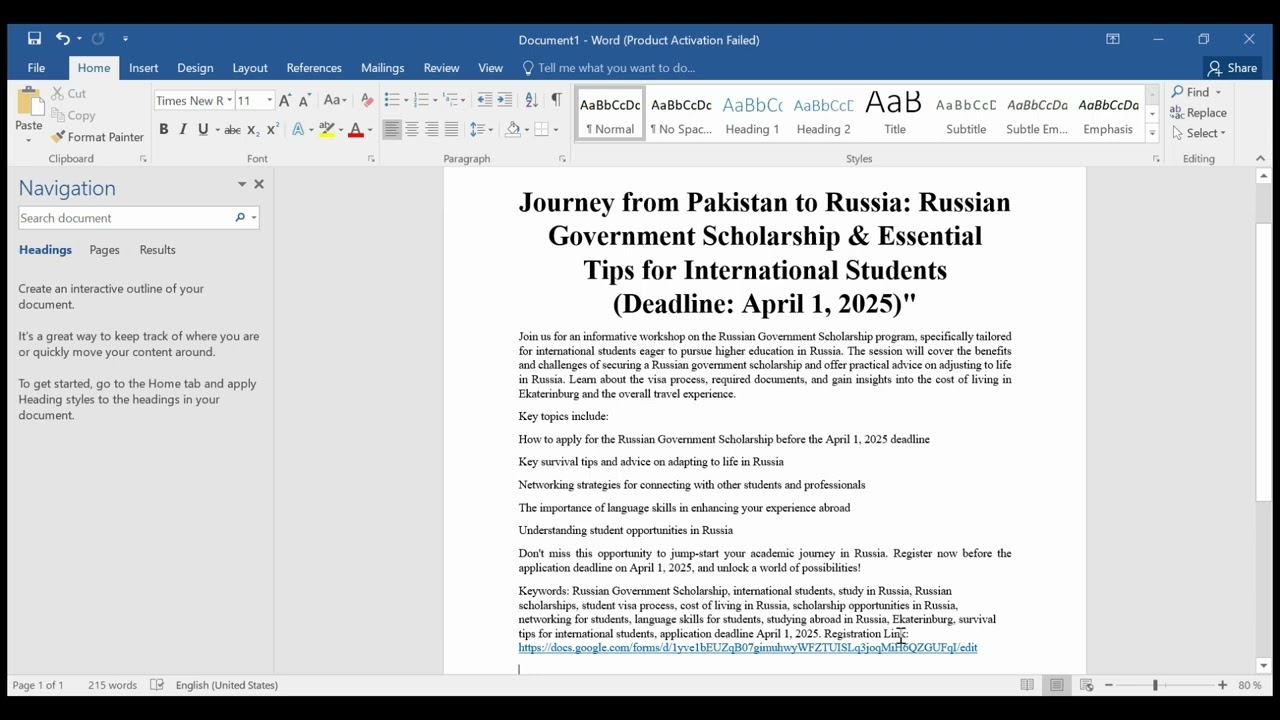
Task: Switch to the References tab
Action: coord(314,68)
